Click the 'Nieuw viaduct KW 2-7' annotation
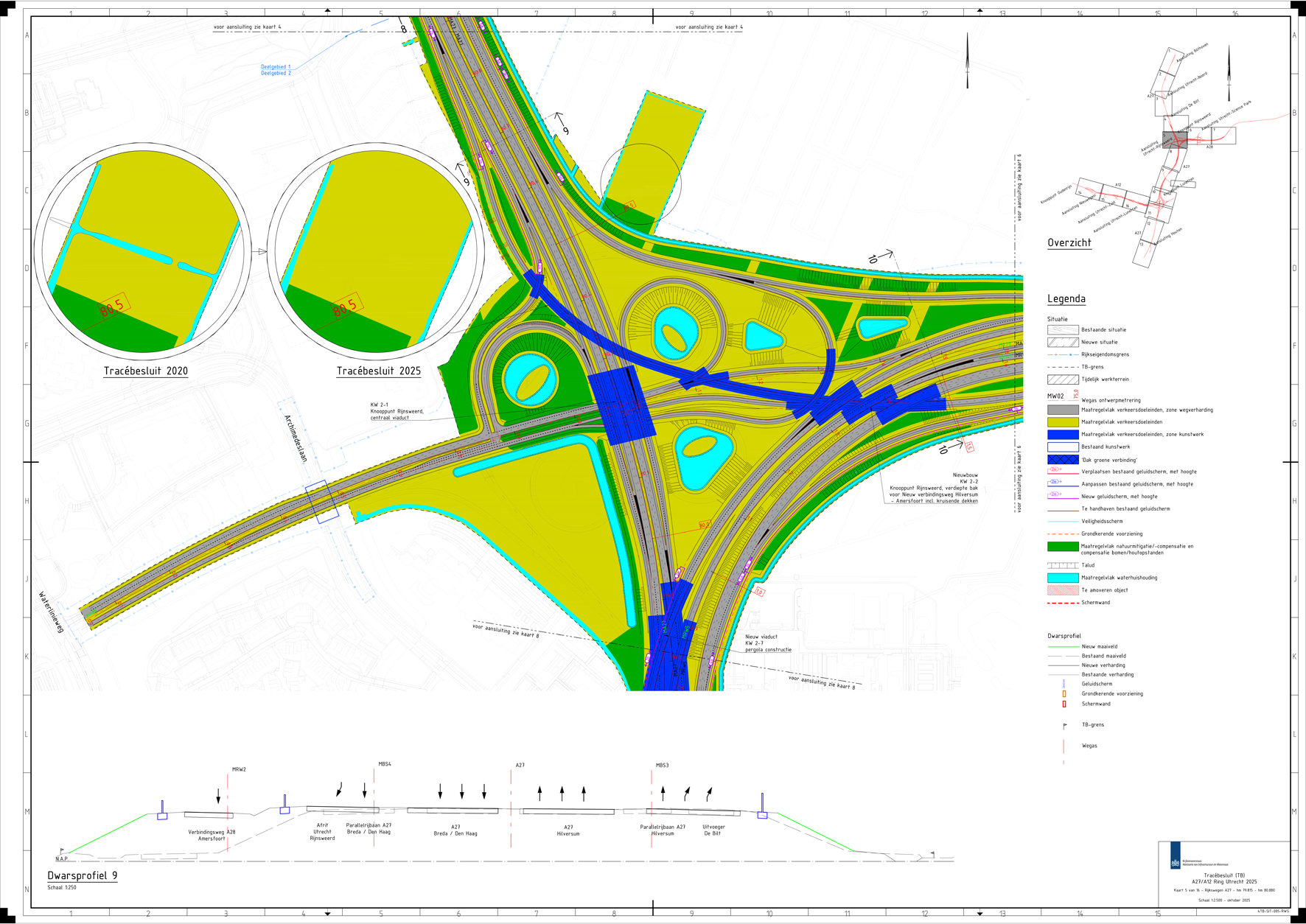1306x924 pixels. tap(767, 643)
